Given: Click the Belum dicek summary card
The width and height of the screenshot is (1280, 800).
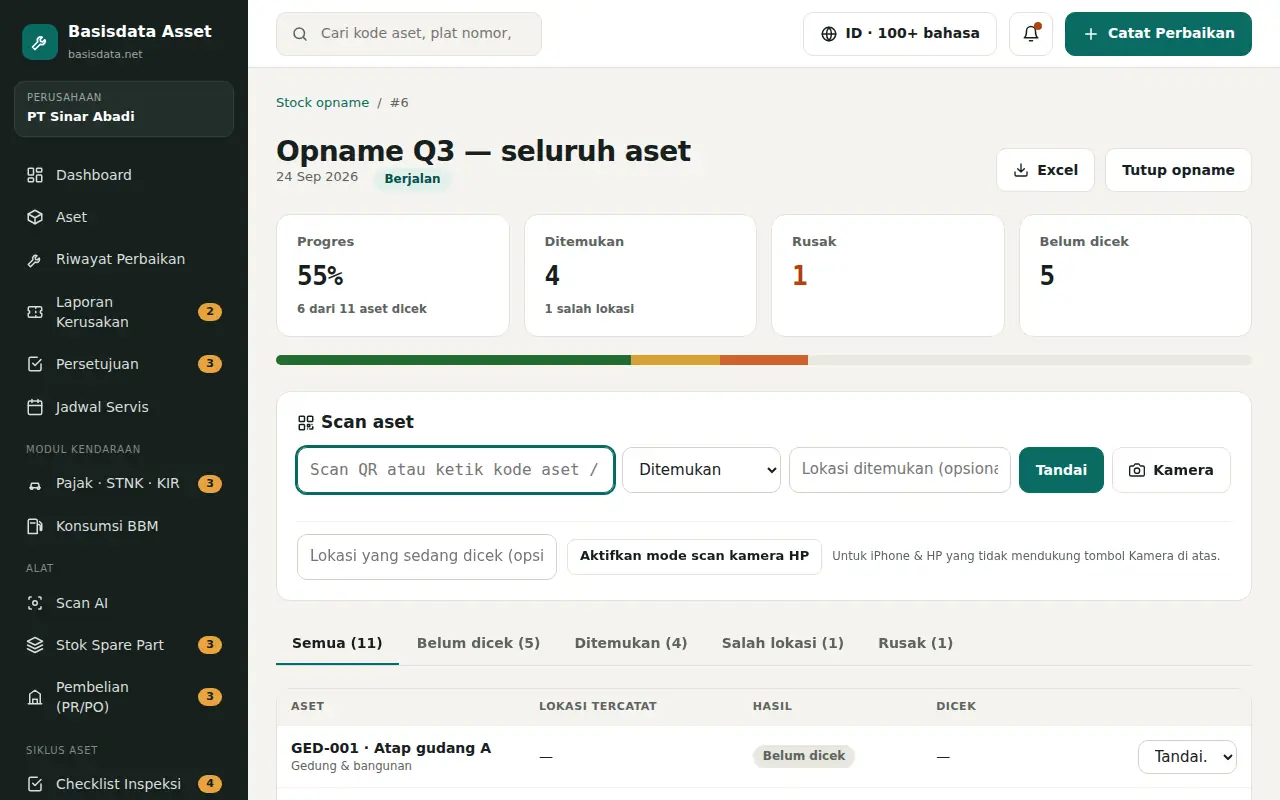Looking at the screenshot, I should point(1135,276).
